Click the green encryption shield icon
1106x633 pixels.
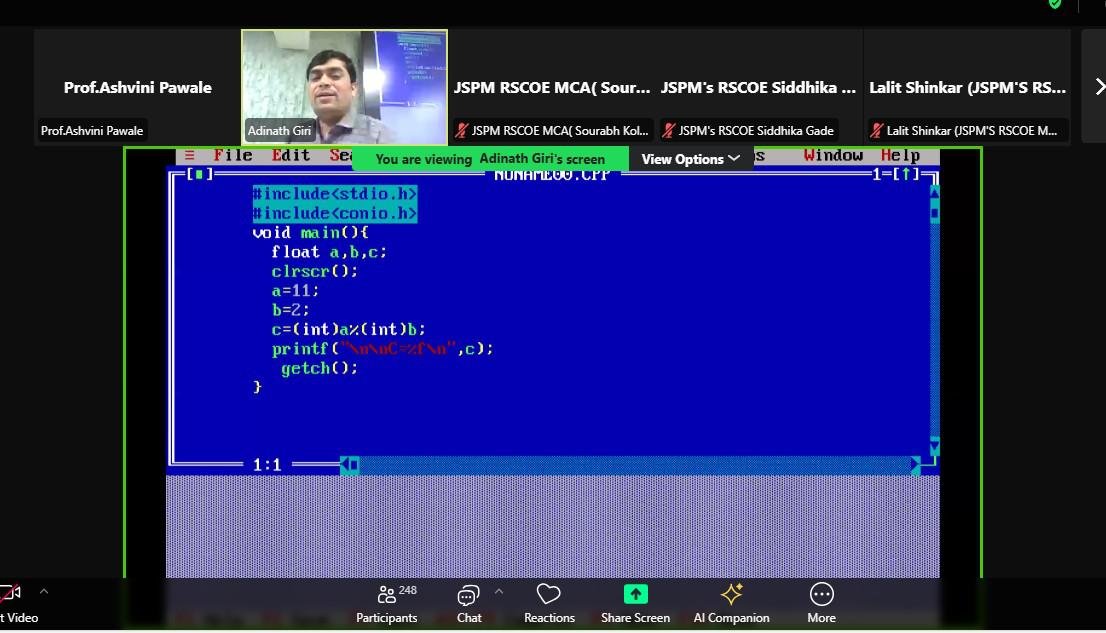click(1055, 4)
